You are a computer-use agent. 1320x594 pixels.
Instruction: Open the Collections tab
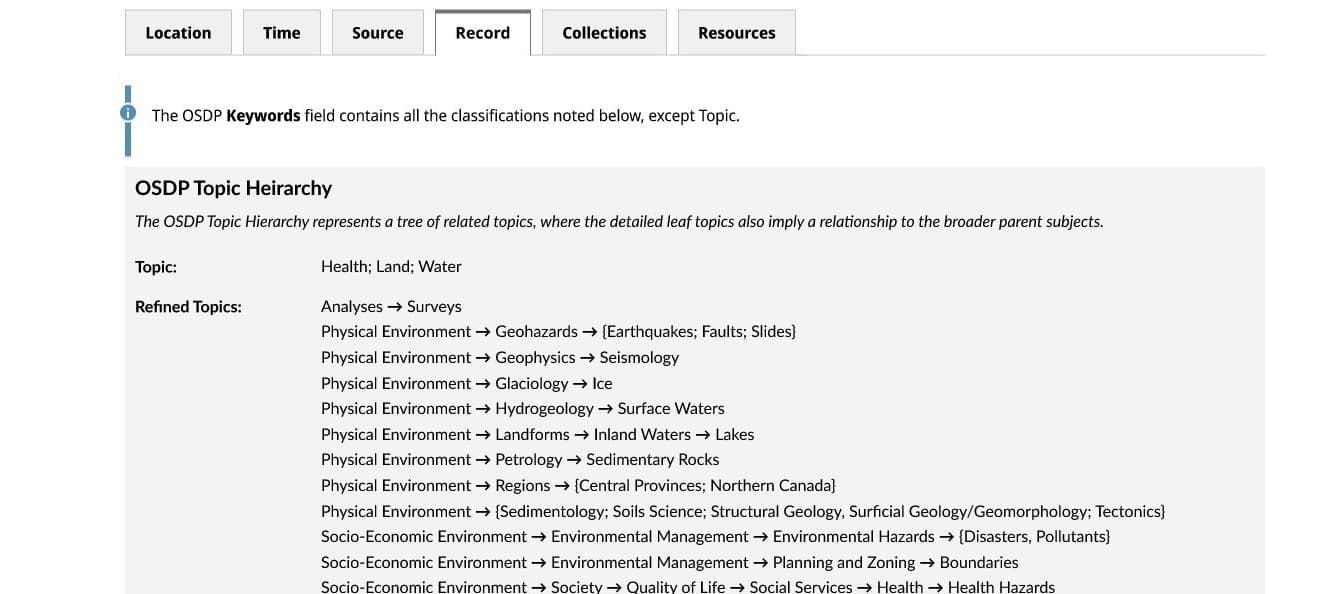(604, 33)
